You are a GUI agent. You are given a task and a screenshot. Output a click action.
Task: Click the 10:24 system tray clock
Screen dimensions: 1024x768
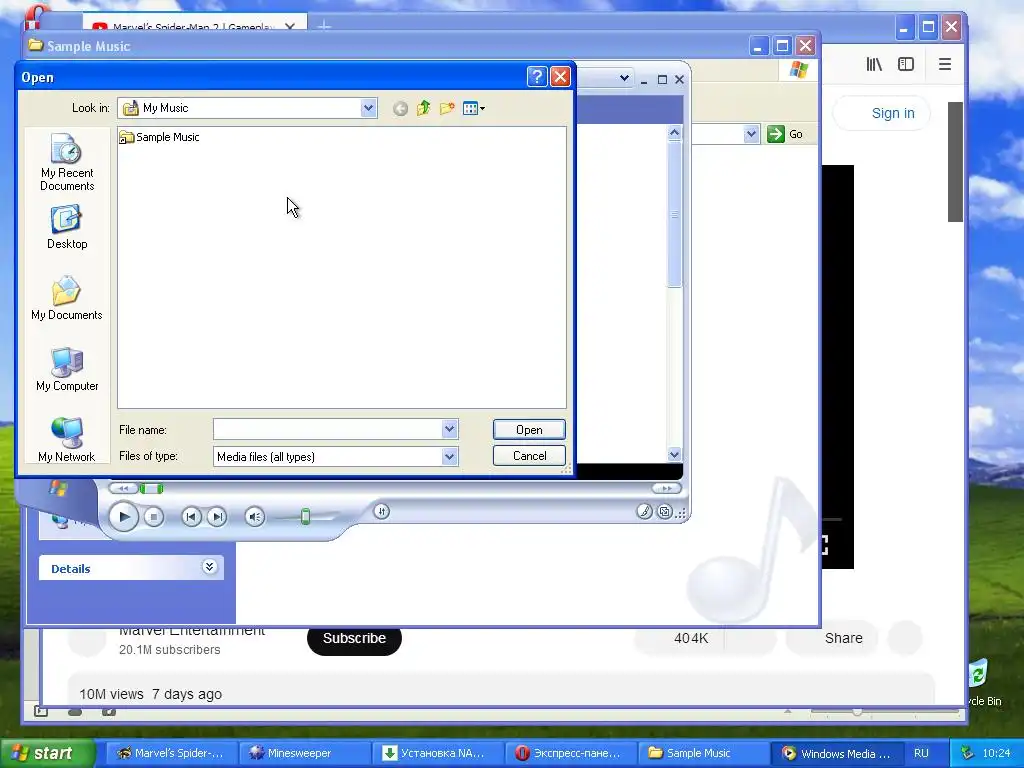996,753
